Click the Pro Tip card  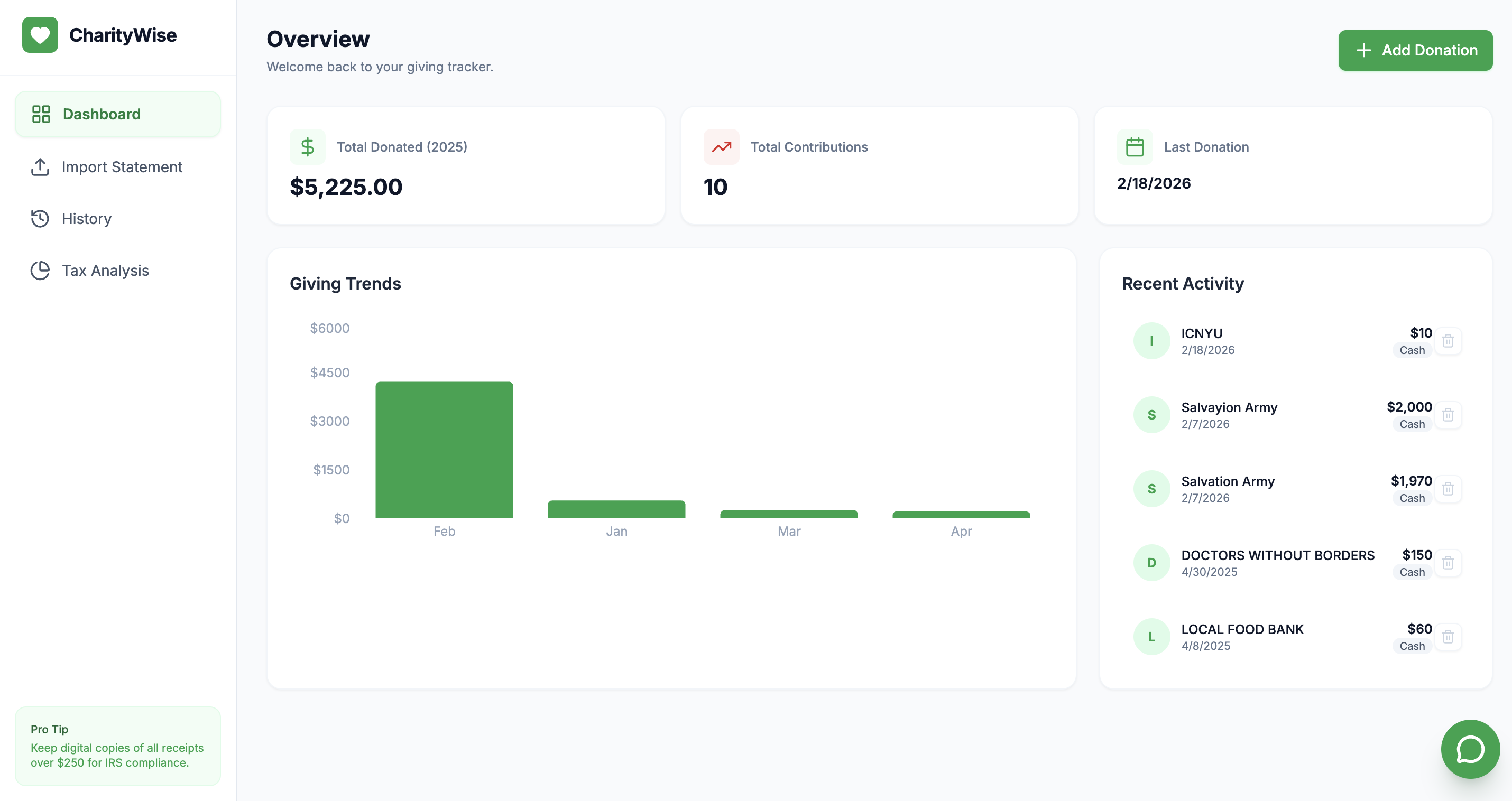click(x=117, y=746)
